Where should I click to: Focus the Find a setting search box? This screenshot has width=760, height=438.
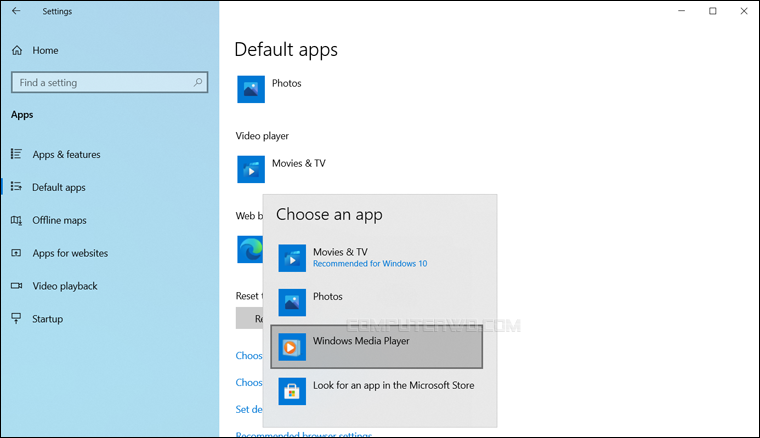pos(110,82)
